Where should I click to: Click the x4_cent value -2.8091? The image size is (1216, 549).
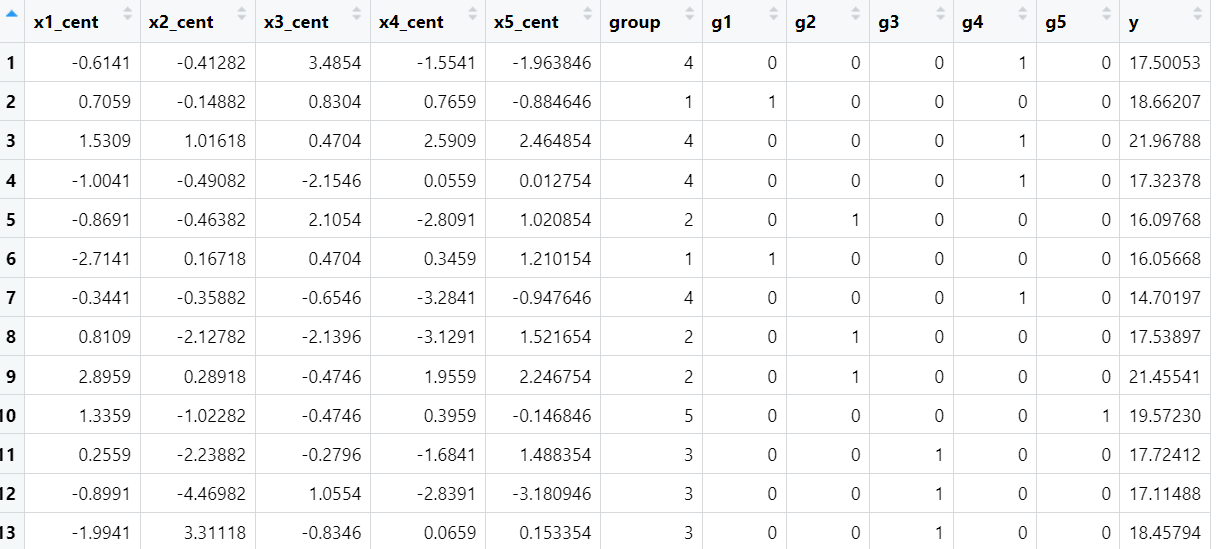coord(447,220)
